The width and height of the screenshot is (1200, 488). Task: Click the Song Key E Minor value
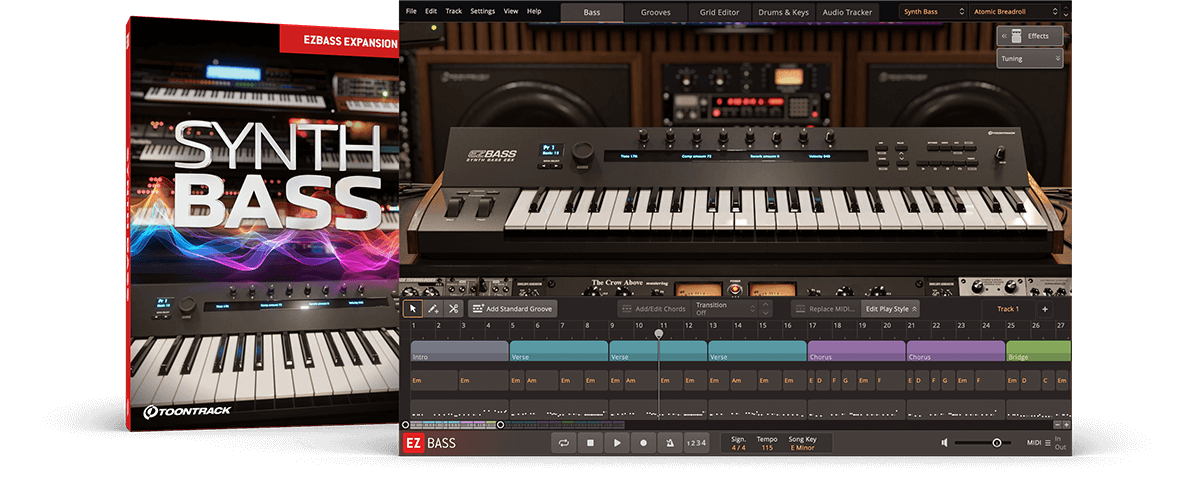(804, 448)
